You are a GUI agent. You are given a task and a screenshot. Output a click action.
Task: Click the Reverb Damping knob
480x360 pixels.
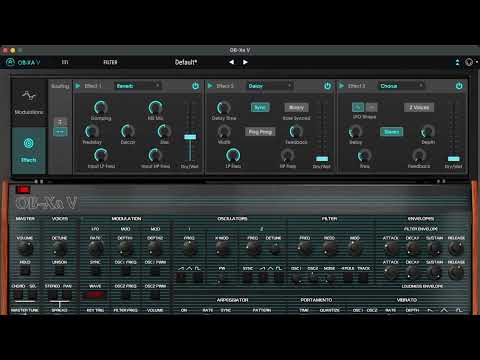(100, 107)
